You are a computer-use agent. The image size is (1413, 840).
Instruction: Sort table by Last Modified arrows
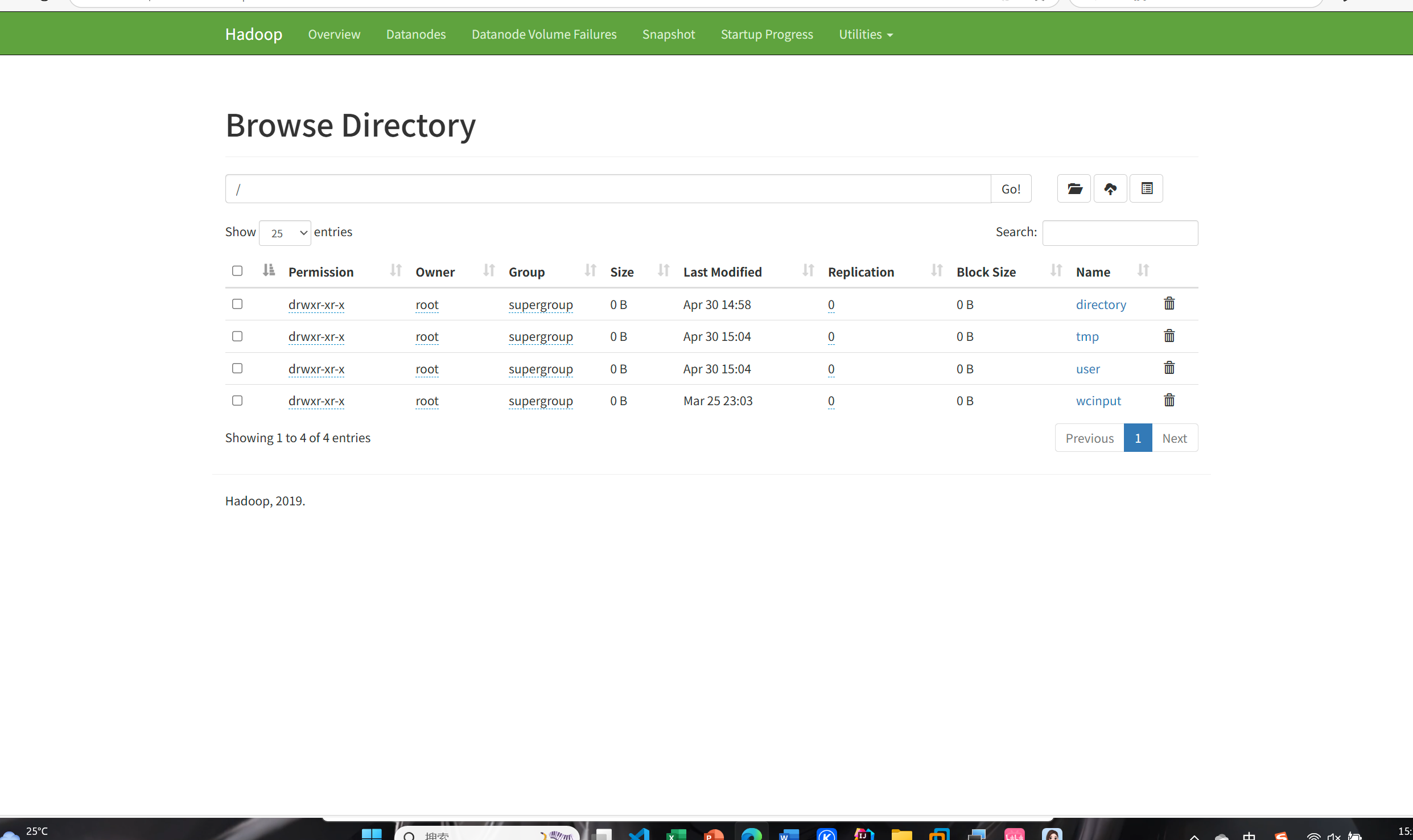[x=808, y=271]
